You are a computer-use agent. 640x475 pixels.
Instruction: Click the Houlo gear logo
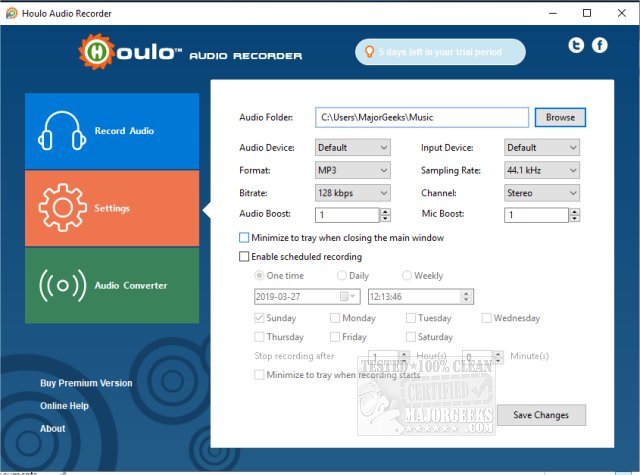point(96,52)
